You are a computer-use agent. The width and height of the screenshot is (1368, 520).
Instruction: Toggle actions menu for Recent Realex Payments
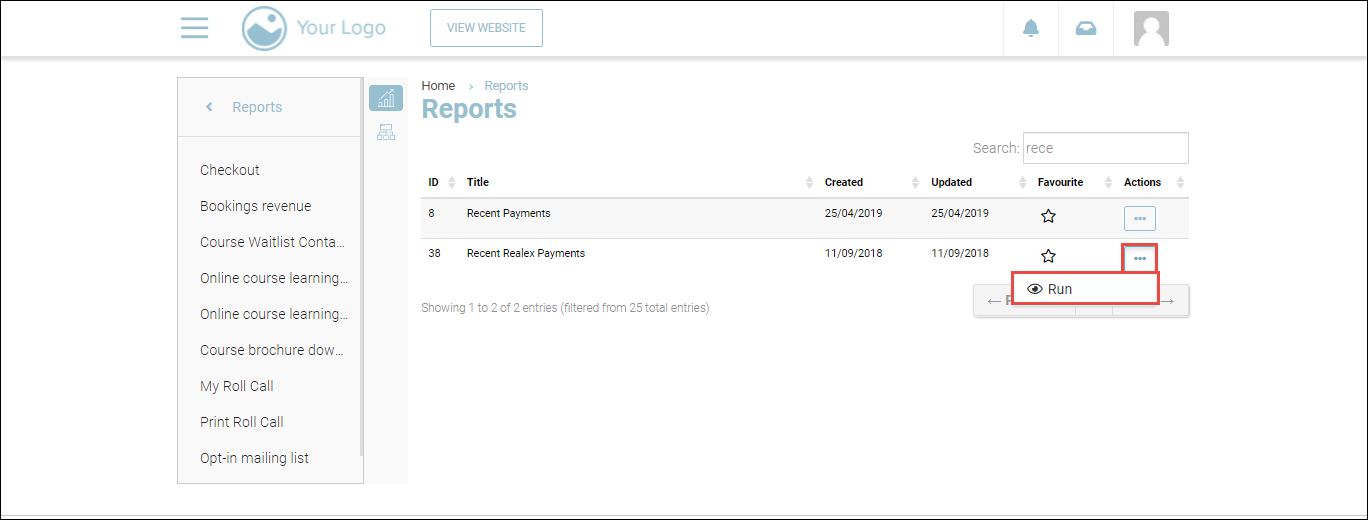coord(1139,258)
